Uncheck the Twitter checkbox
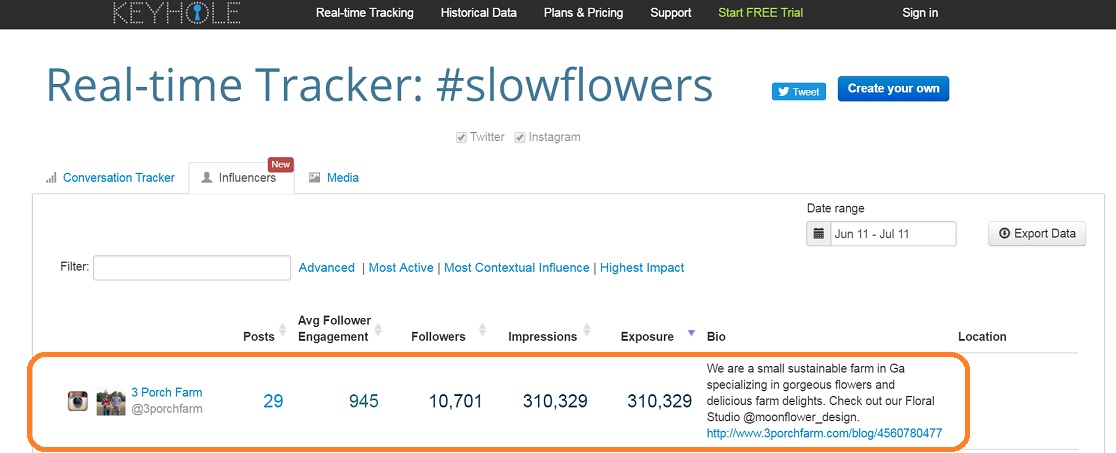The height and width of the screenshot is (453, 1116). 461,137
